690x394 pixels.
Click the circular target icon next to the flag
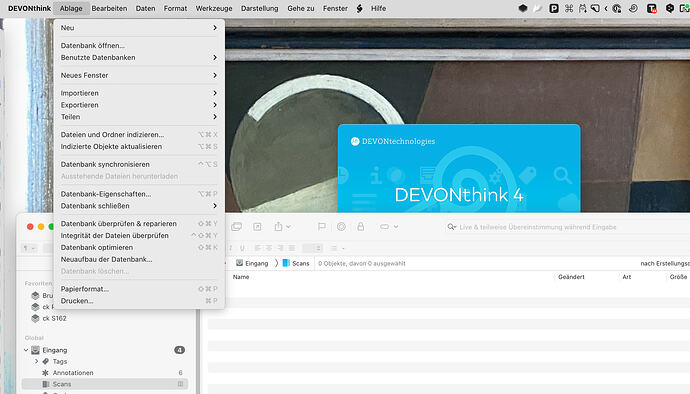(x=341, y=227)
